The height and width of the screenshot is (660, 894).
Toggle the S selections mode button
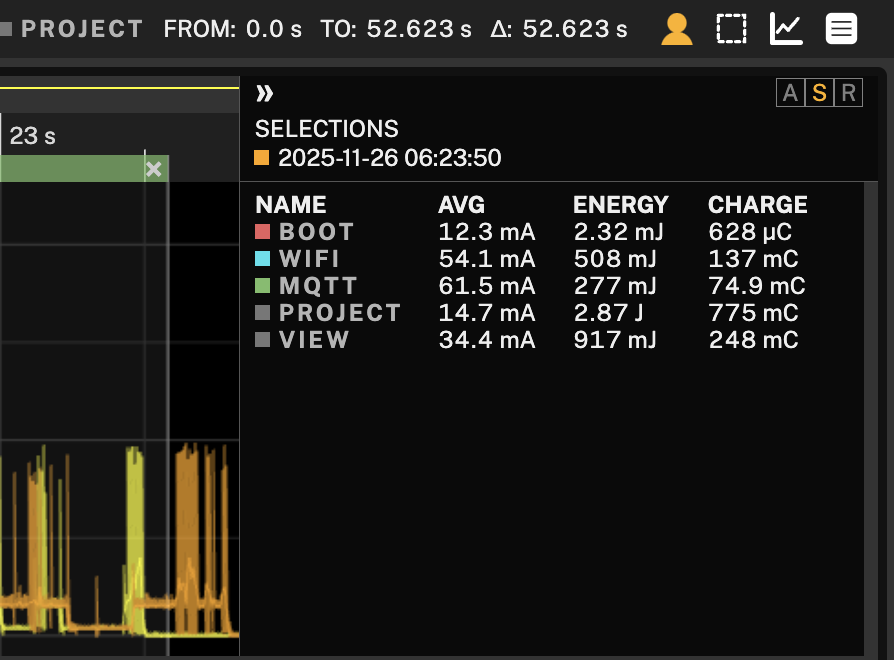(819, 94)
